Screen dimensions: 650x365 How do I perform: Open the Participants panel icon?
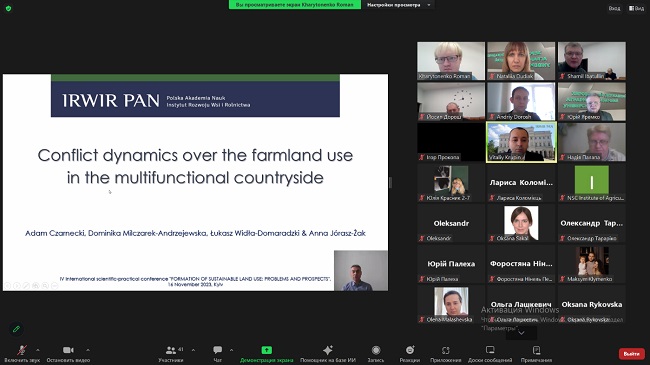click(x=170, y=350)
